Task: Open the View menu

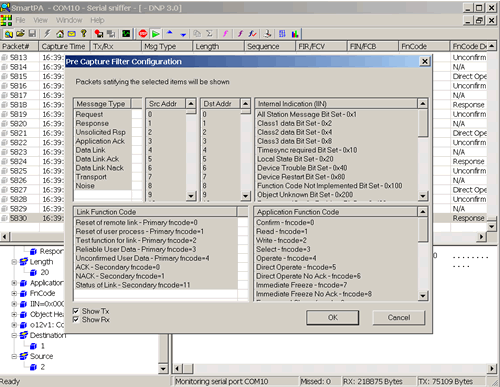Action: click(40, 20)
